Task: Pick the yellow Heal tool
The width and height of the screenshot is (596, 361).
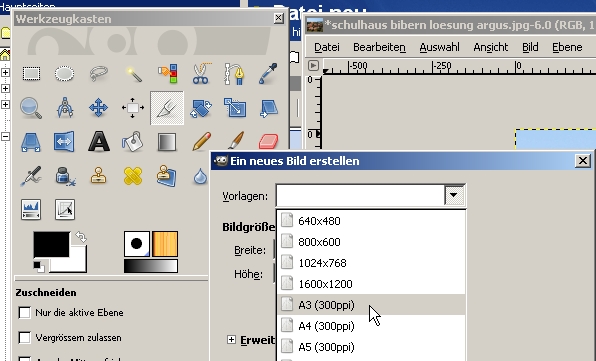Action: point(133,176)
